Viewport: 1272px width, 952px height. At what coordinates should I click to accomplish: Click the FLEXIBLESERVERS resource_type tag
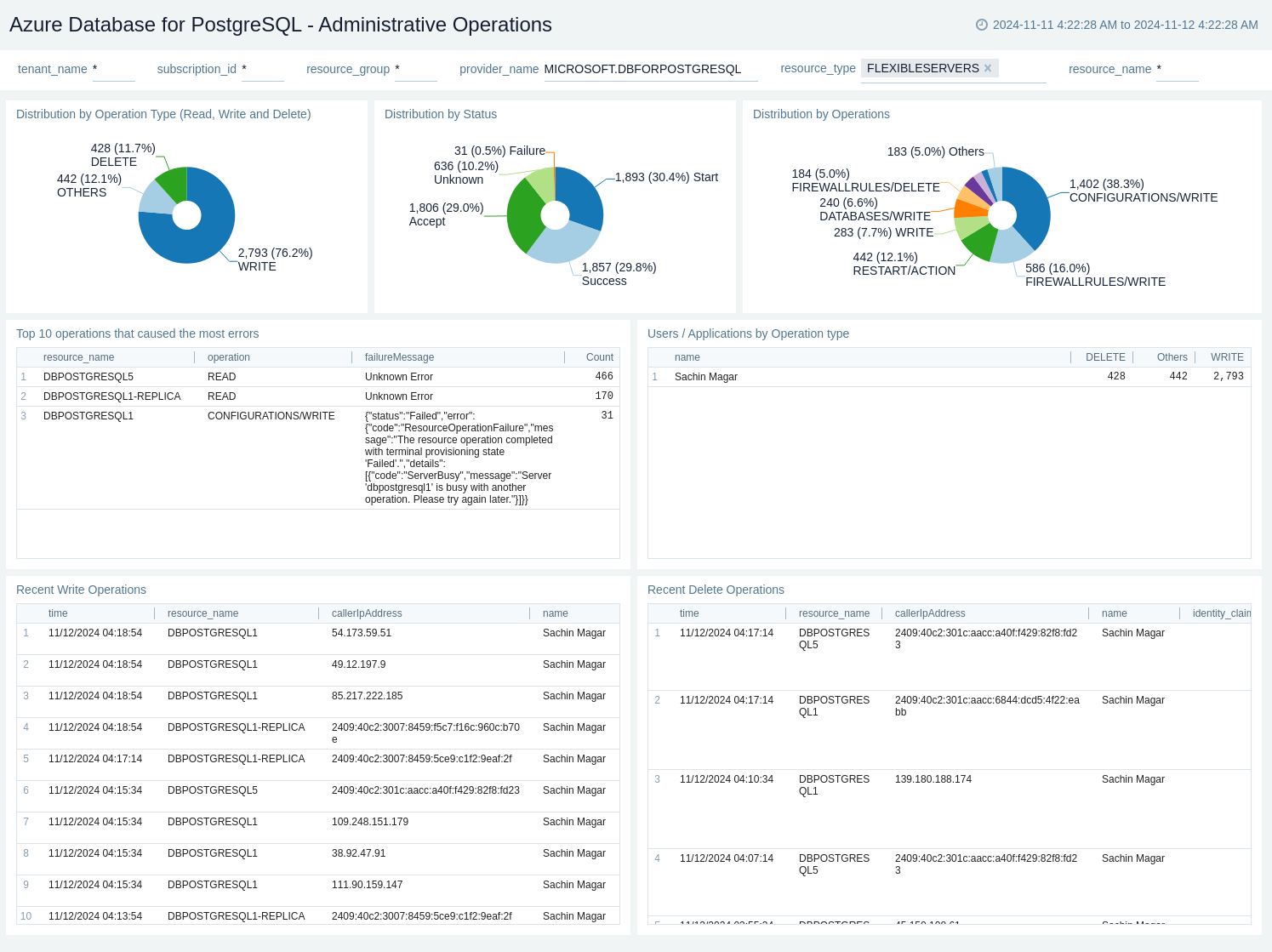pos(923,68)
